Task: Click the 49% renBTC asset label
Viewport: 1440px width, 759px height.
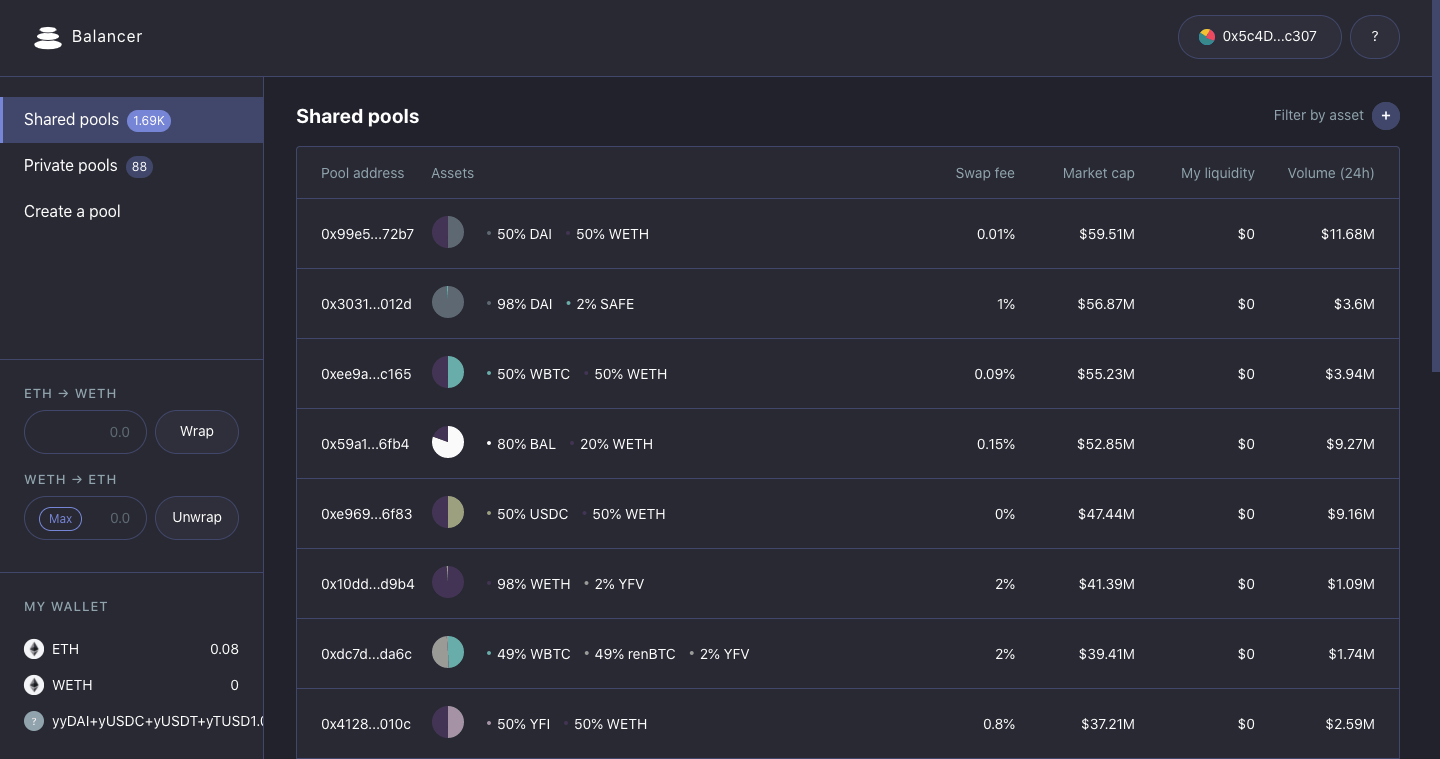Action: (x=635, y=654)
